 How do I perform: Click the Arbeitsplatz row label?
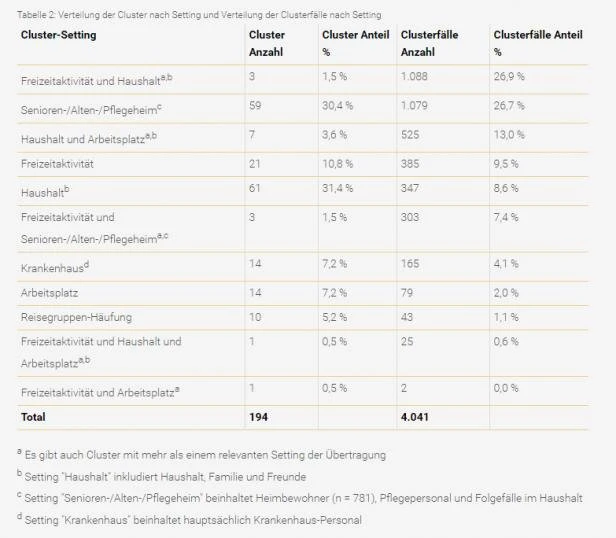pyautogui.click(x=50, y=293)
